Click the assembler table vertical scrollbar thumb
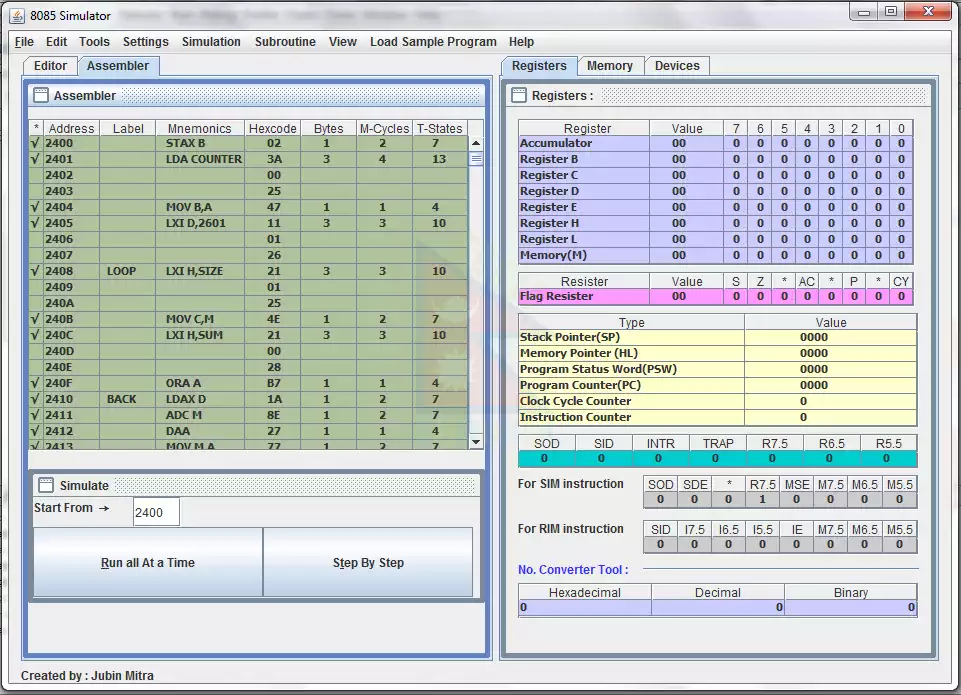Screen dimensions: 961x695 pos(476,158)
